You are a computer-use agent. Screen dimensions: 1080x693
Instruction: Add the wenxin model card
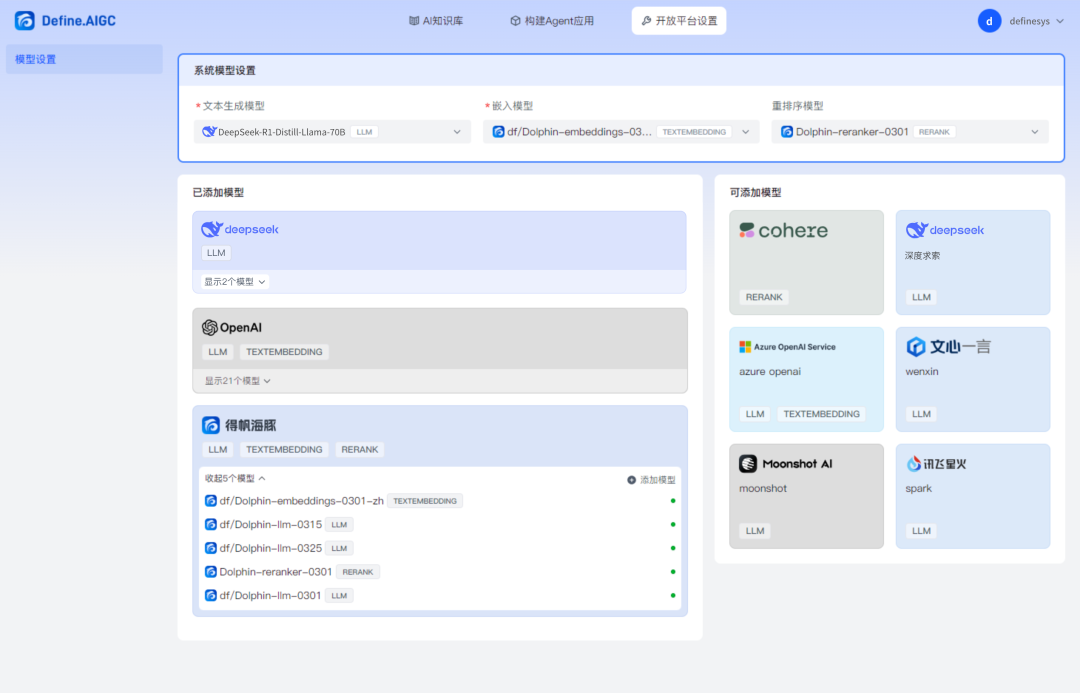(973, 380)
